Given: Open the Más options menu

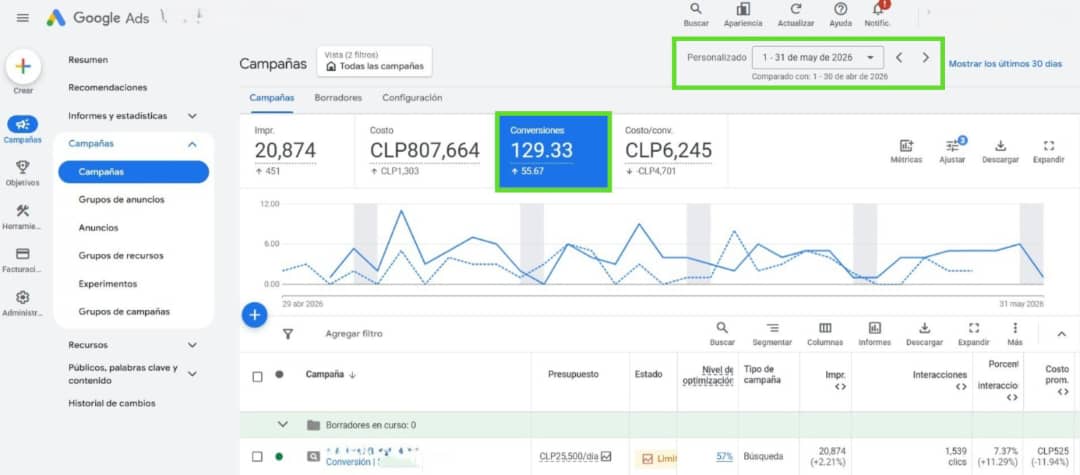Looking at the screenshot, I should coord(1015,334).
